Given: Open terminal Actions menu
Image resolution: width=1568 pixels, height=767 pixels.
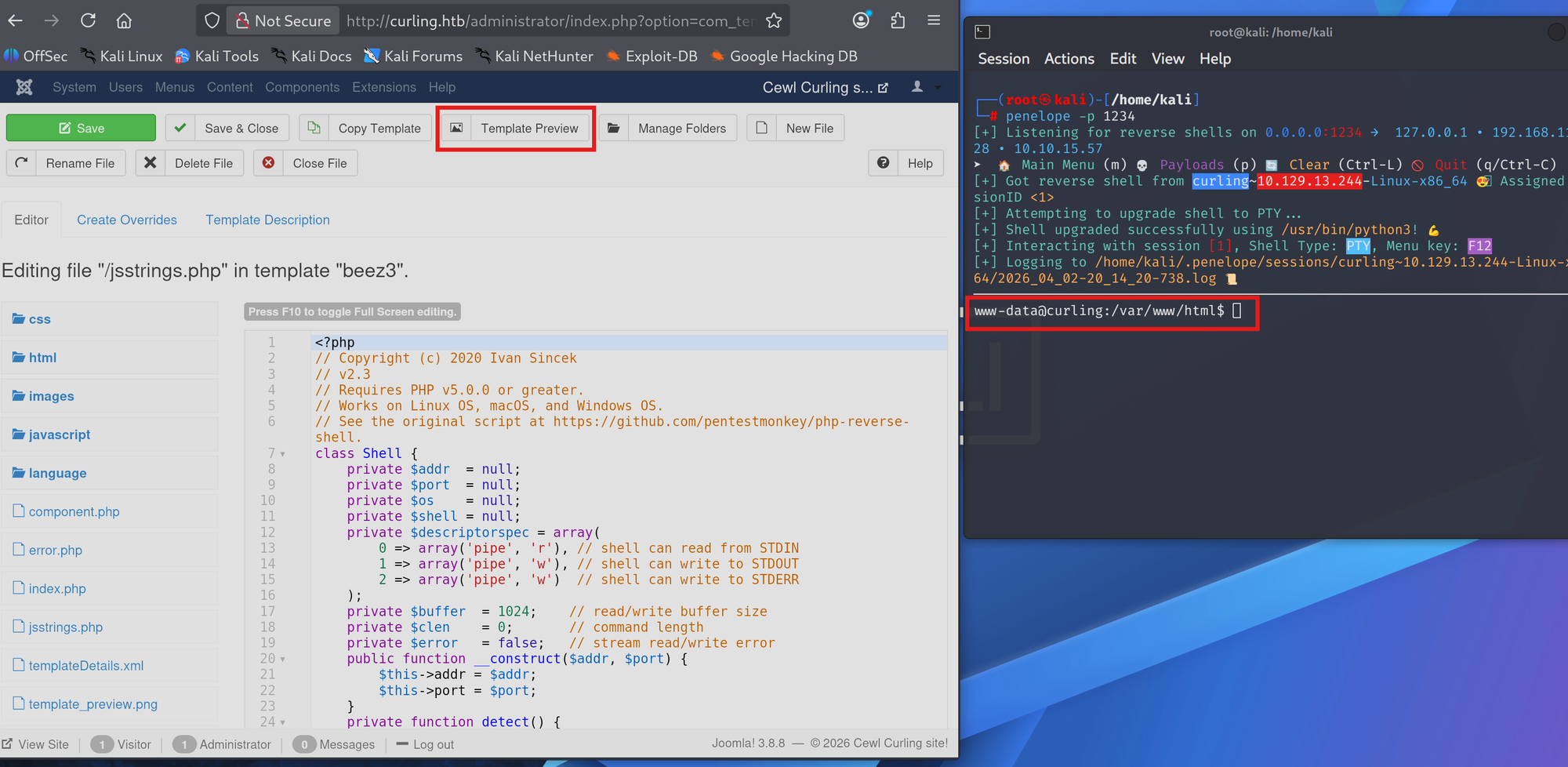Looking at the screenshot, I should pos(1069,59).
